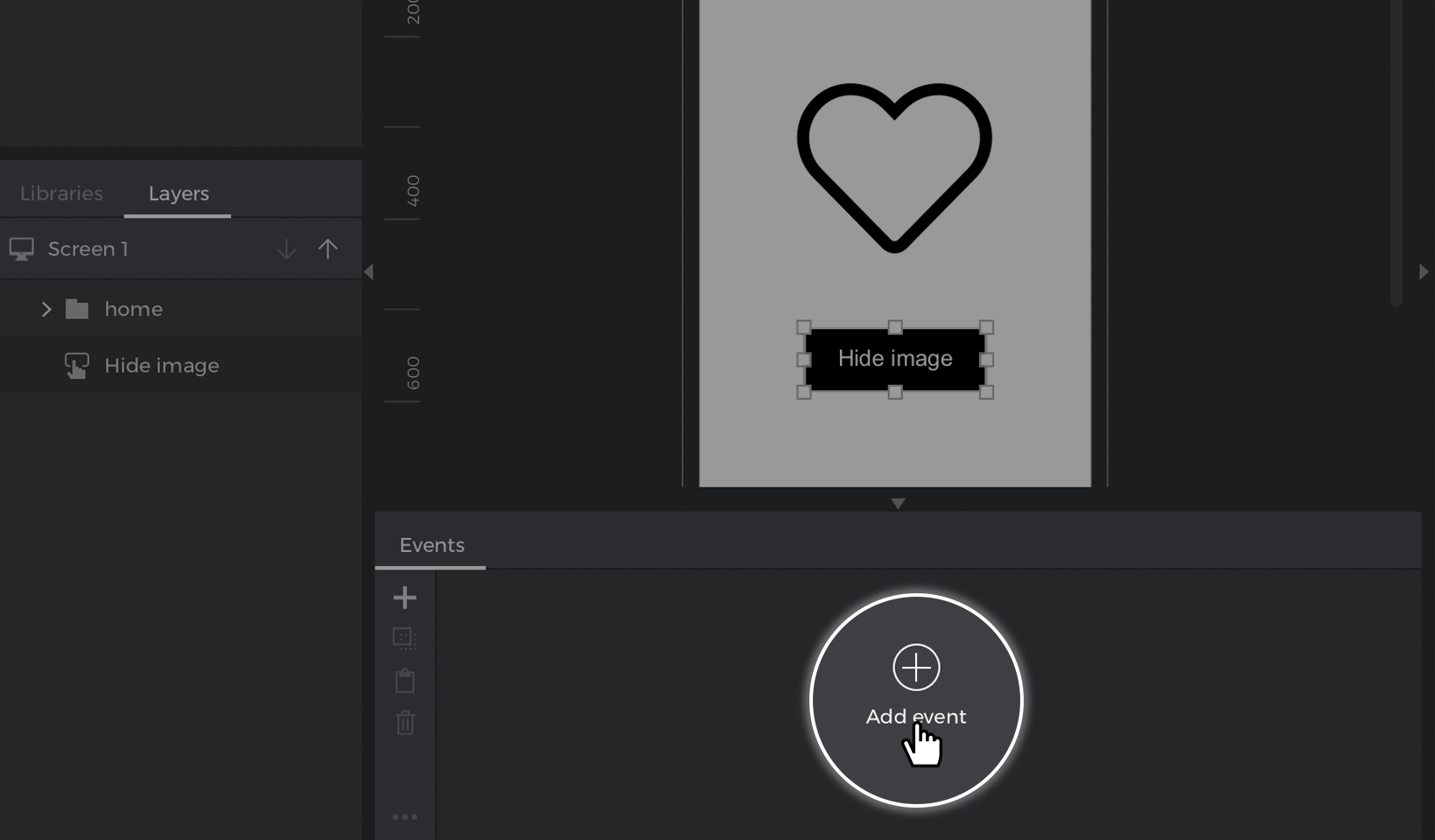Click the plus icon in Events sidebar
This screenshot has height=840, width=1435.
point(404,598)
